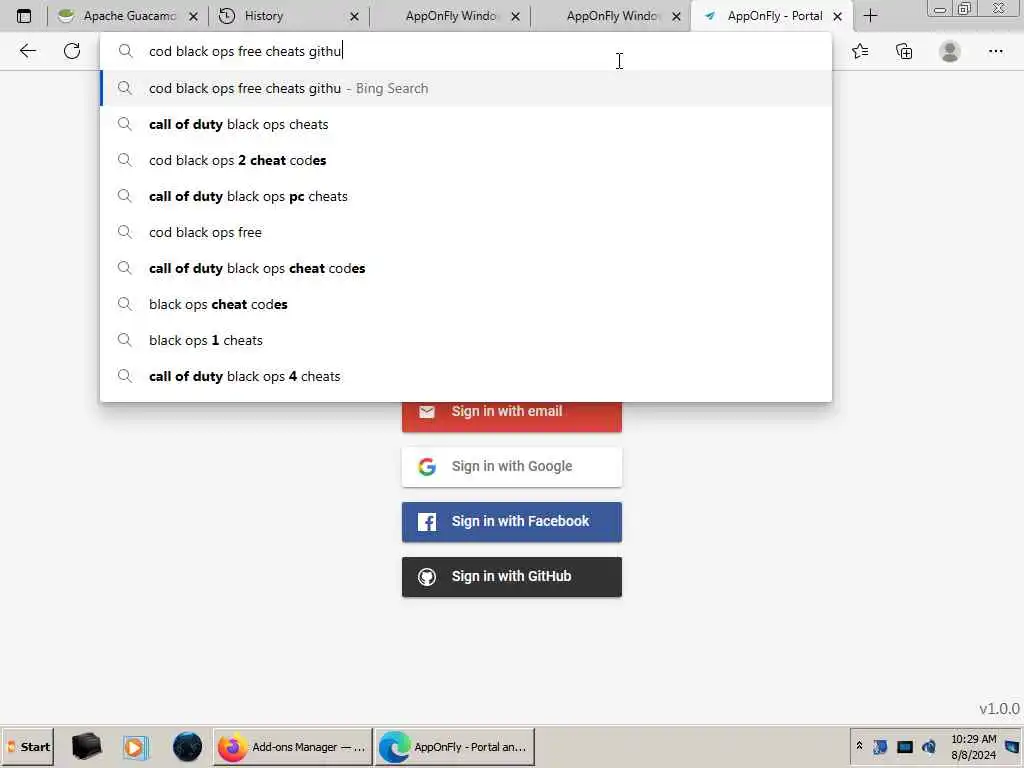
Task: Choose suggestion 'cod black ops free'
Action: click(466, 232)
